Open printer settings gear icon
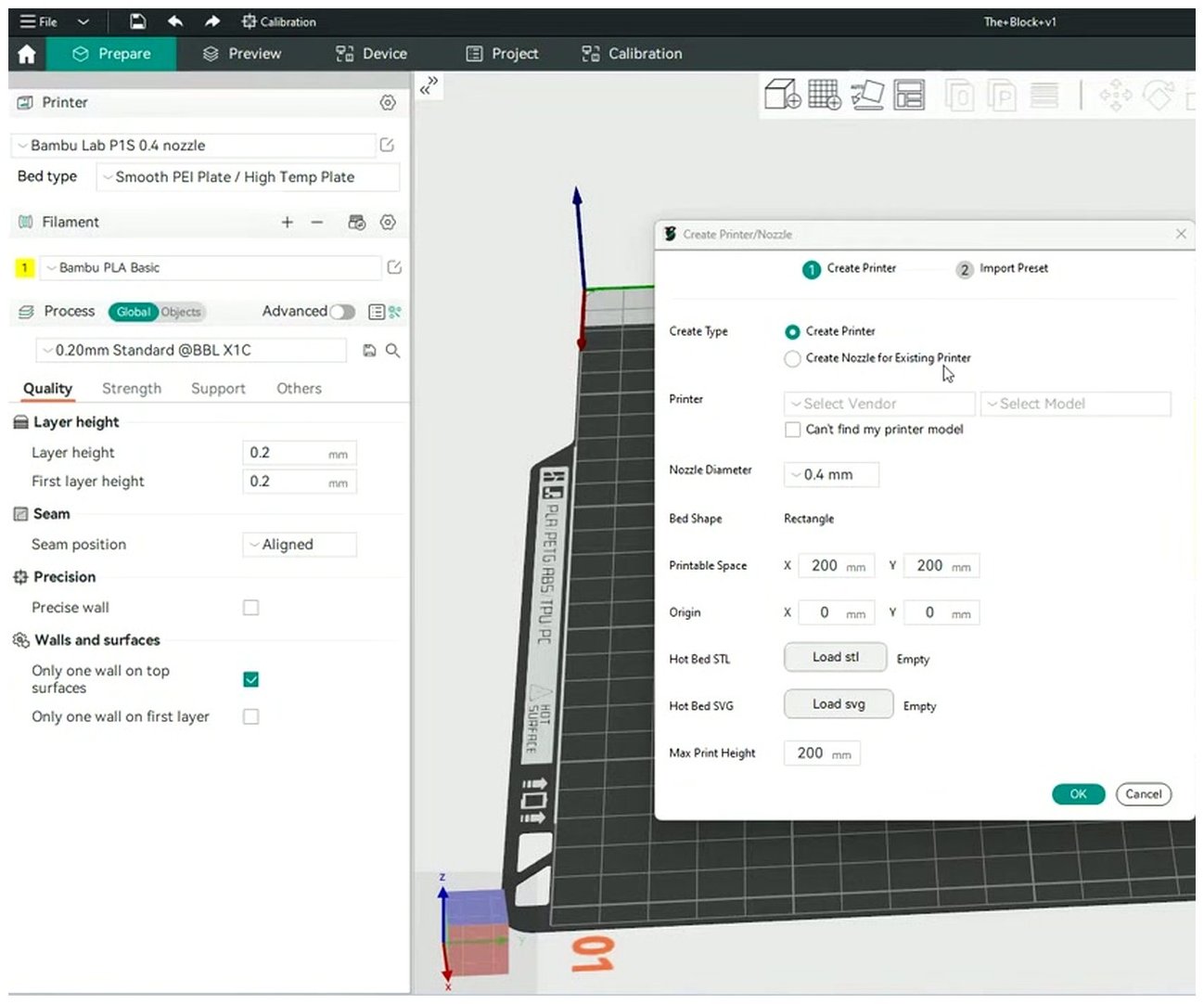This screenshot has width=1204, height=1004. (388, 102)
